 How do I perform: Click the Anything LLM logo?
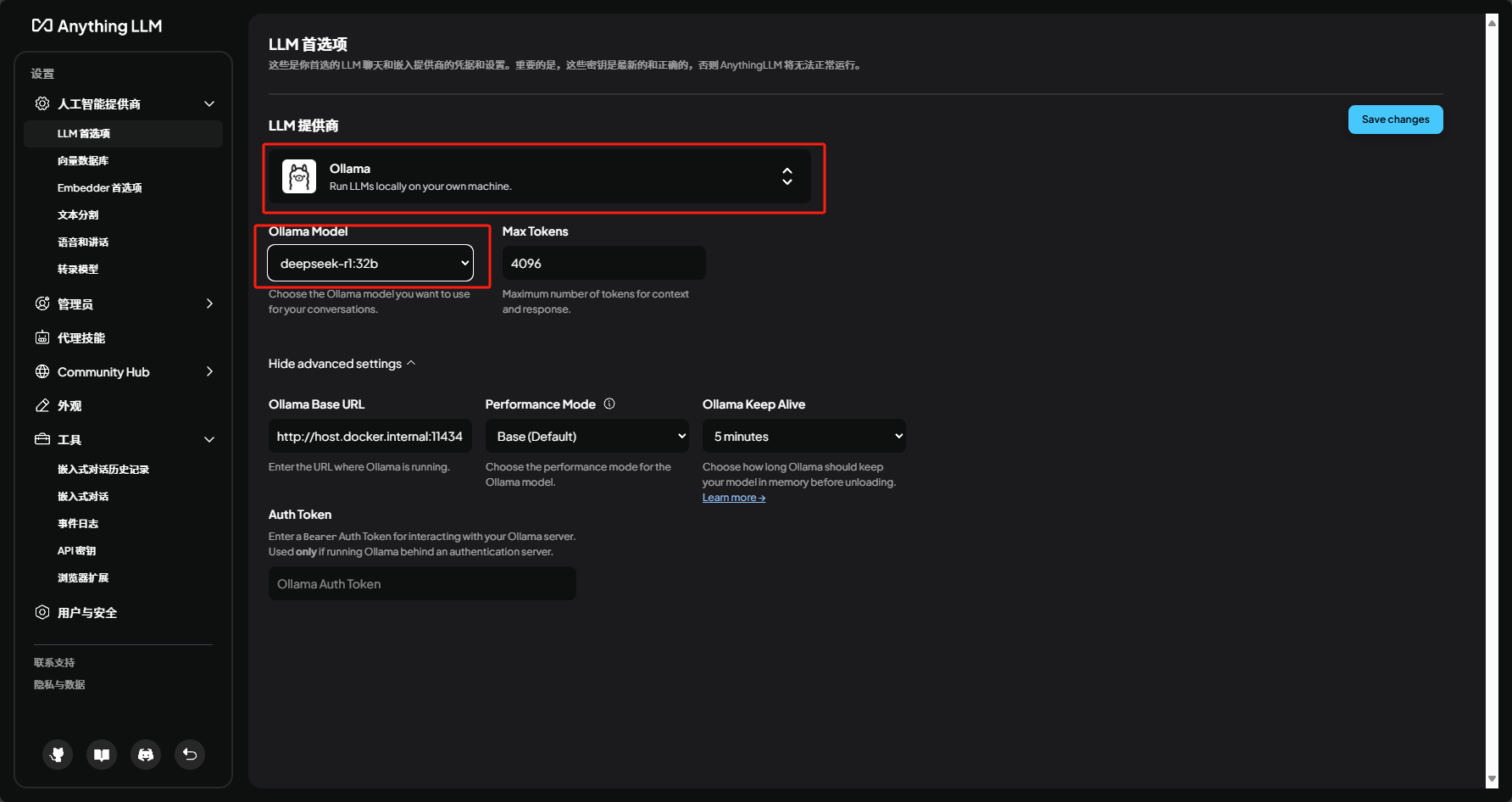(x=97, y=26)
